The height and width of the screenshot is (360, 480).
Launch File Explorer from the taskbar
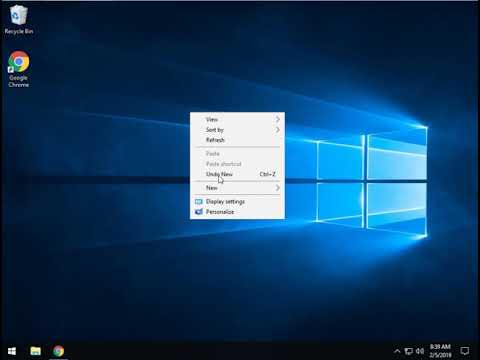(35, 351)
